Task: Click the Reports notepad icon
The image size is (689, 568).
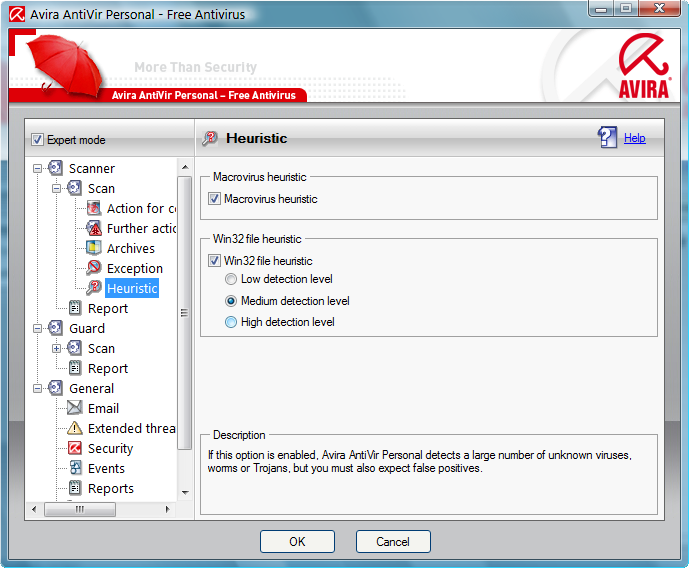Action: point(75,488)
